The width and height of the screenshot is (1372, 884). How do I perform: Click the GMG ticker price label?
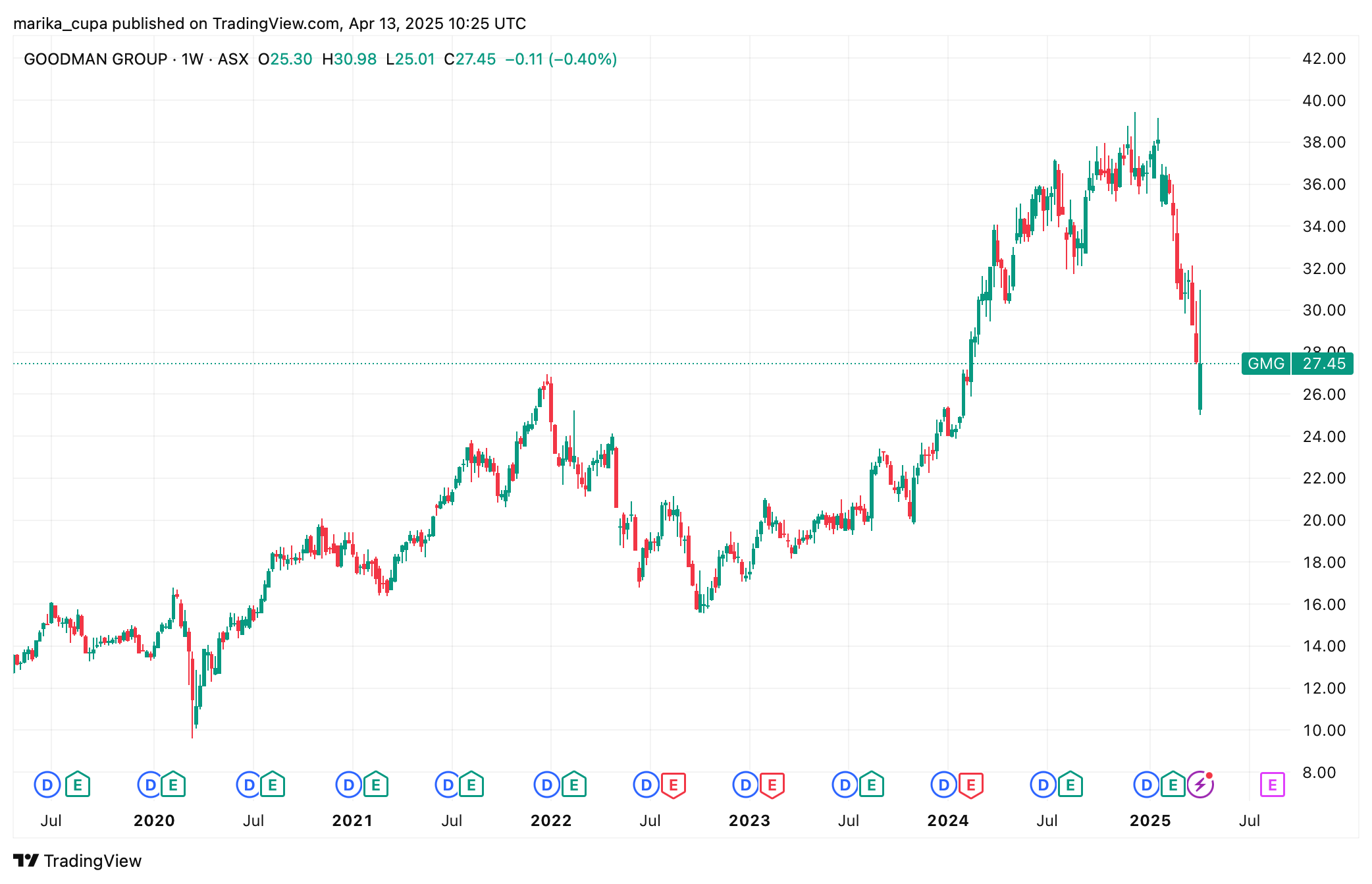(1266, 364)
